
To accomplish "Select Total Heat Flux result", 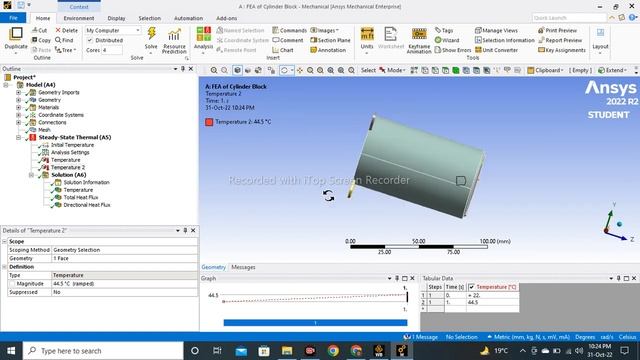I will [81, 197].
